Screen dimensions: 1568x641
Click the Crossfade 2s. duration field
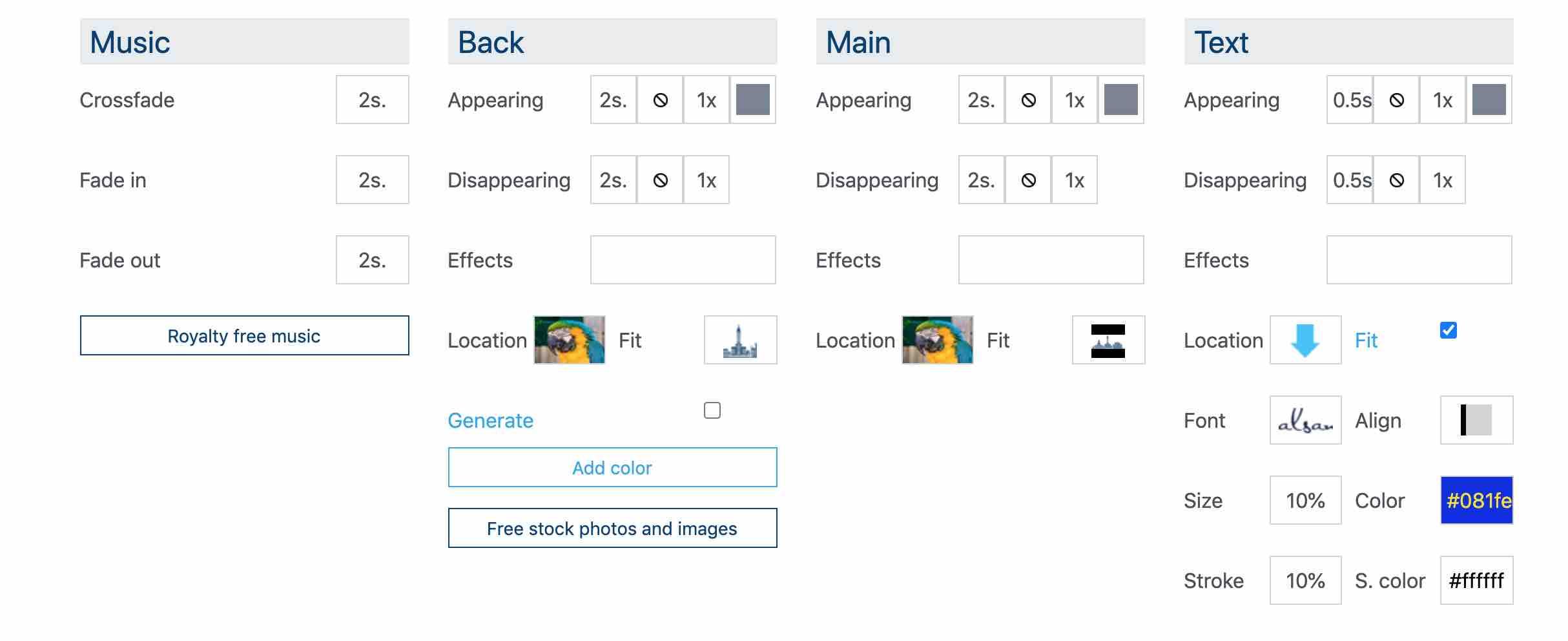[373, 100]
